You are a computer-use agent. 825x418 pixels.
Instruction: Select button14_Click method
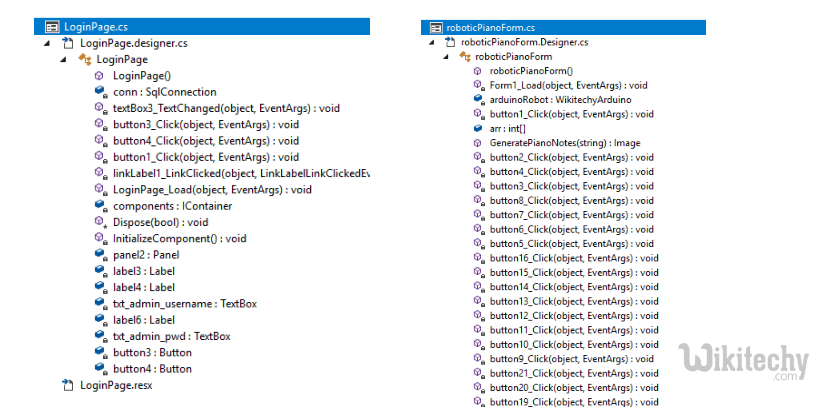[574, 287]
